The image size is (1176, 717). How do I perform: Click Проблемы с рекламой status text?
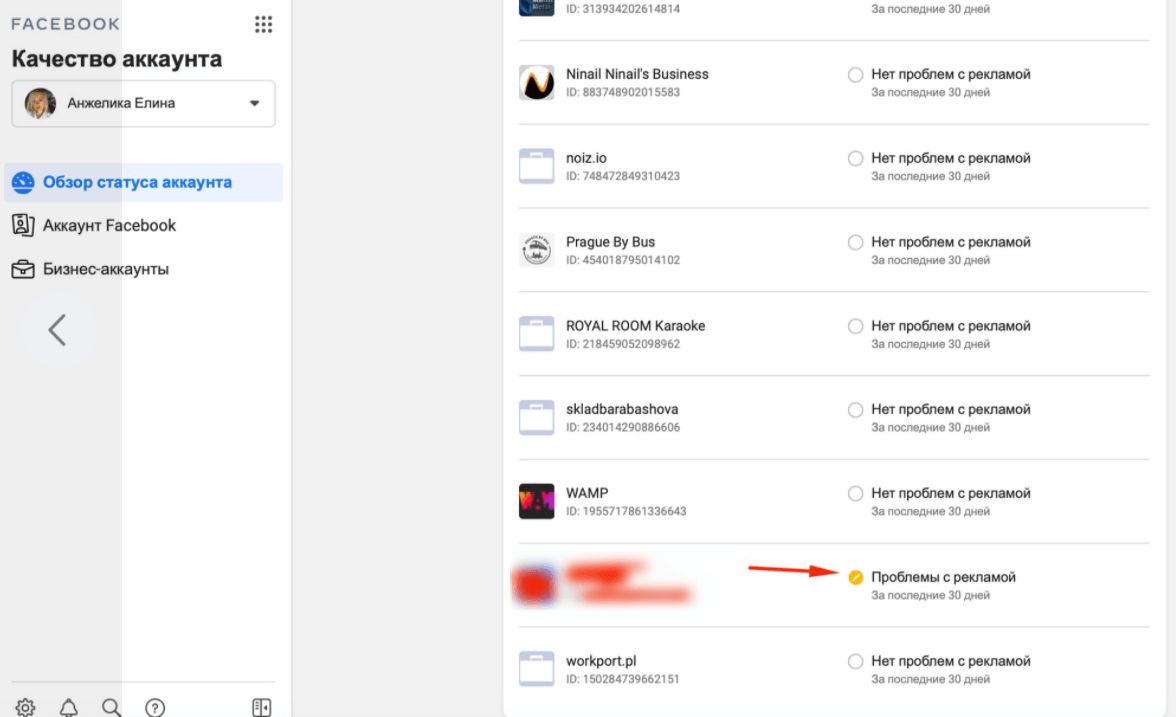[943, 578]
